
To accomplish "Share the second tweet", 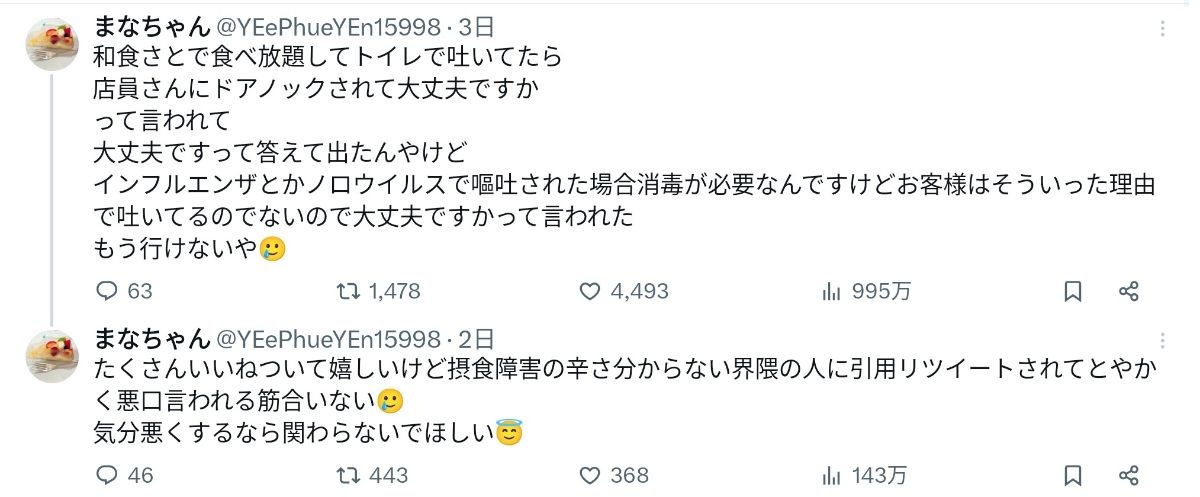I will click(1129, 475).
